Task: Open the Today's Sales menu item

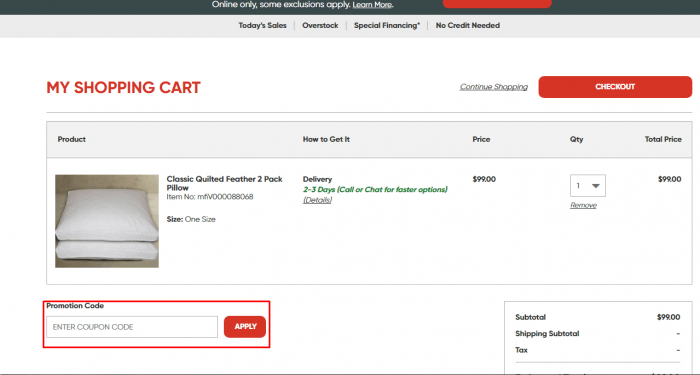Action: point(262,25)
